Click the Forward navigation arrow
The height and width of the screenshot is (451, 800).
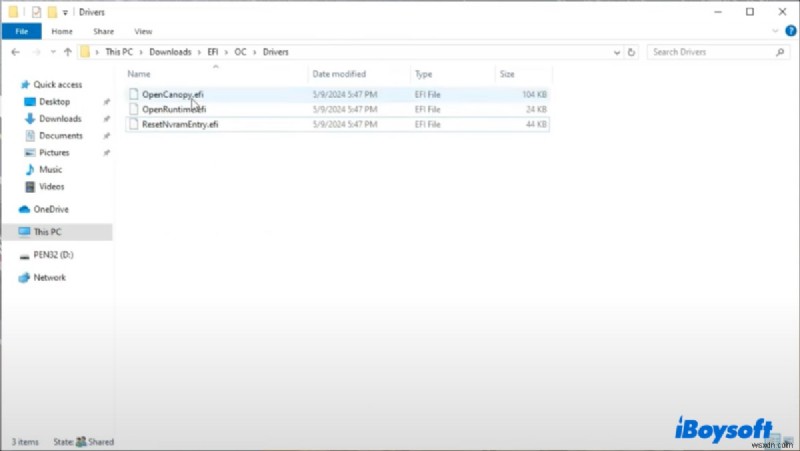[x=36, y=52]
